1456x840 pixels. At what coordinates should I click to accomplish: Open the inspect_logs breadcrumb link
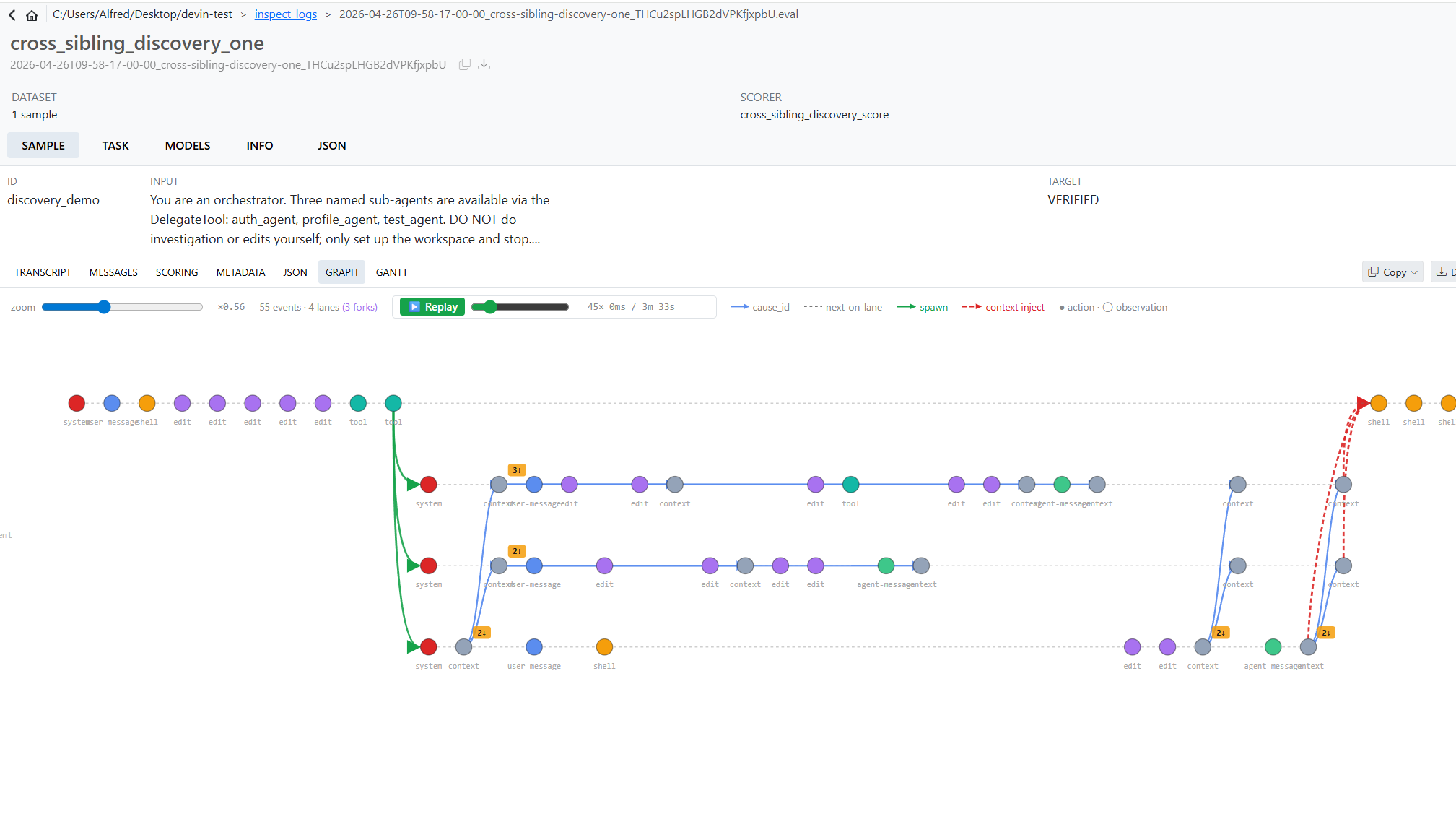(x=285, y=14)
